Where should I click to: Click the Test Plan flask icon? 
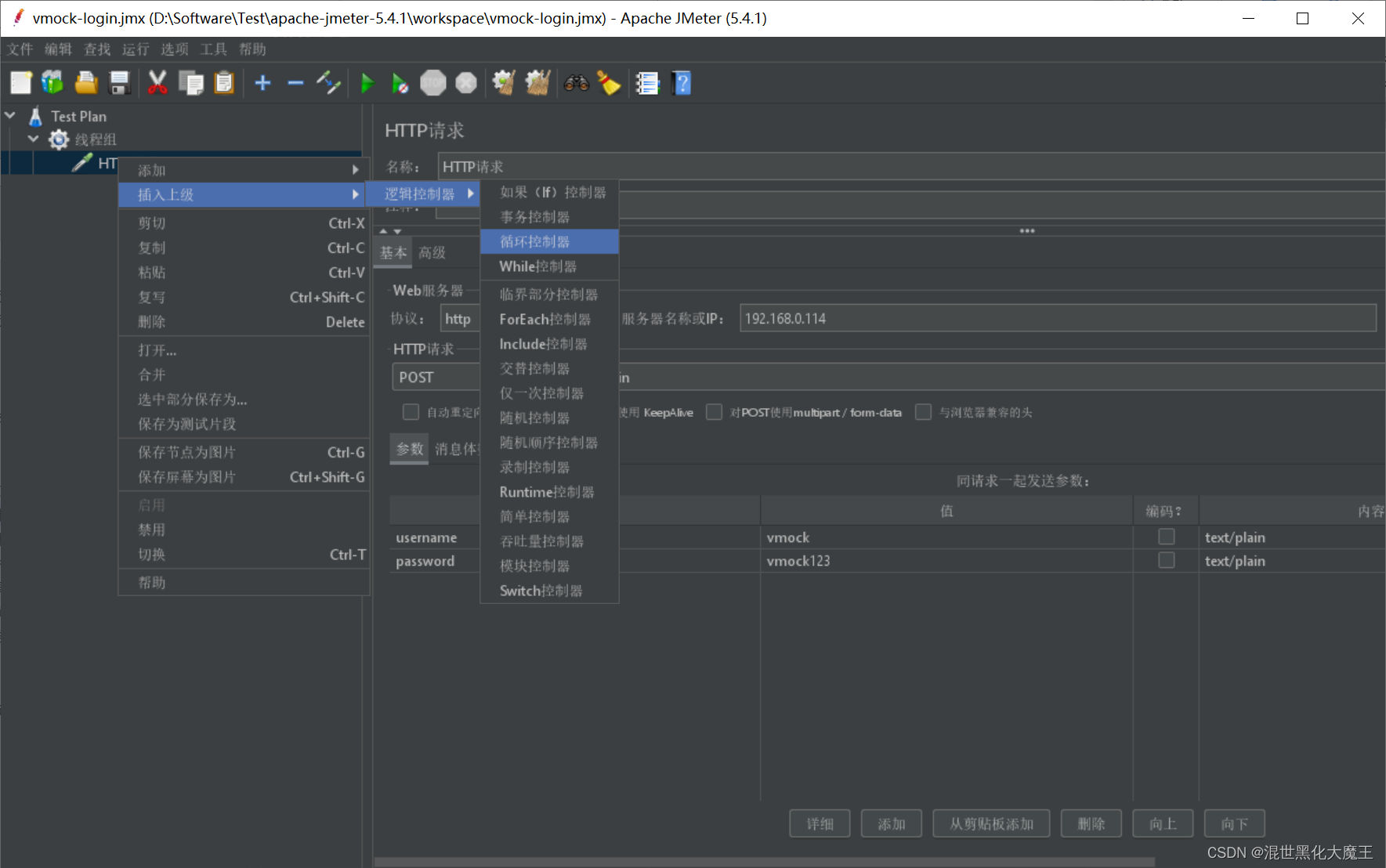coord(35,117)
